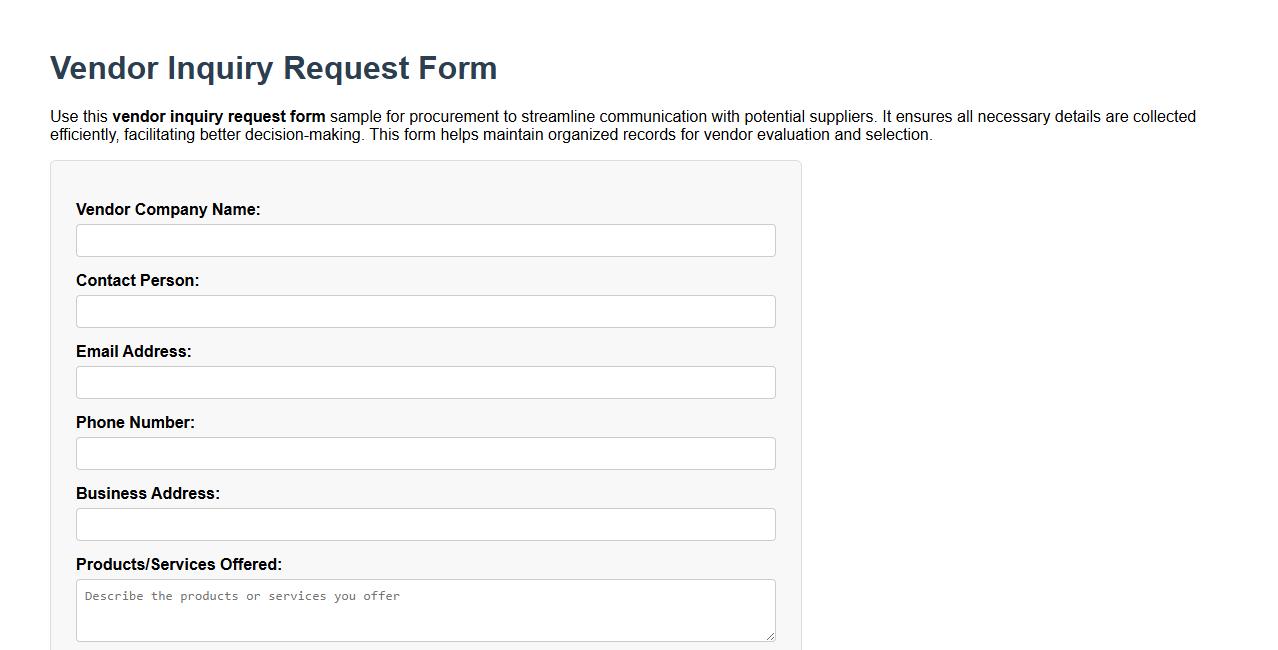1278x650 pixels.
Task: Click the Vendor Inquiry Request Form heading
Action: point(273,68)
